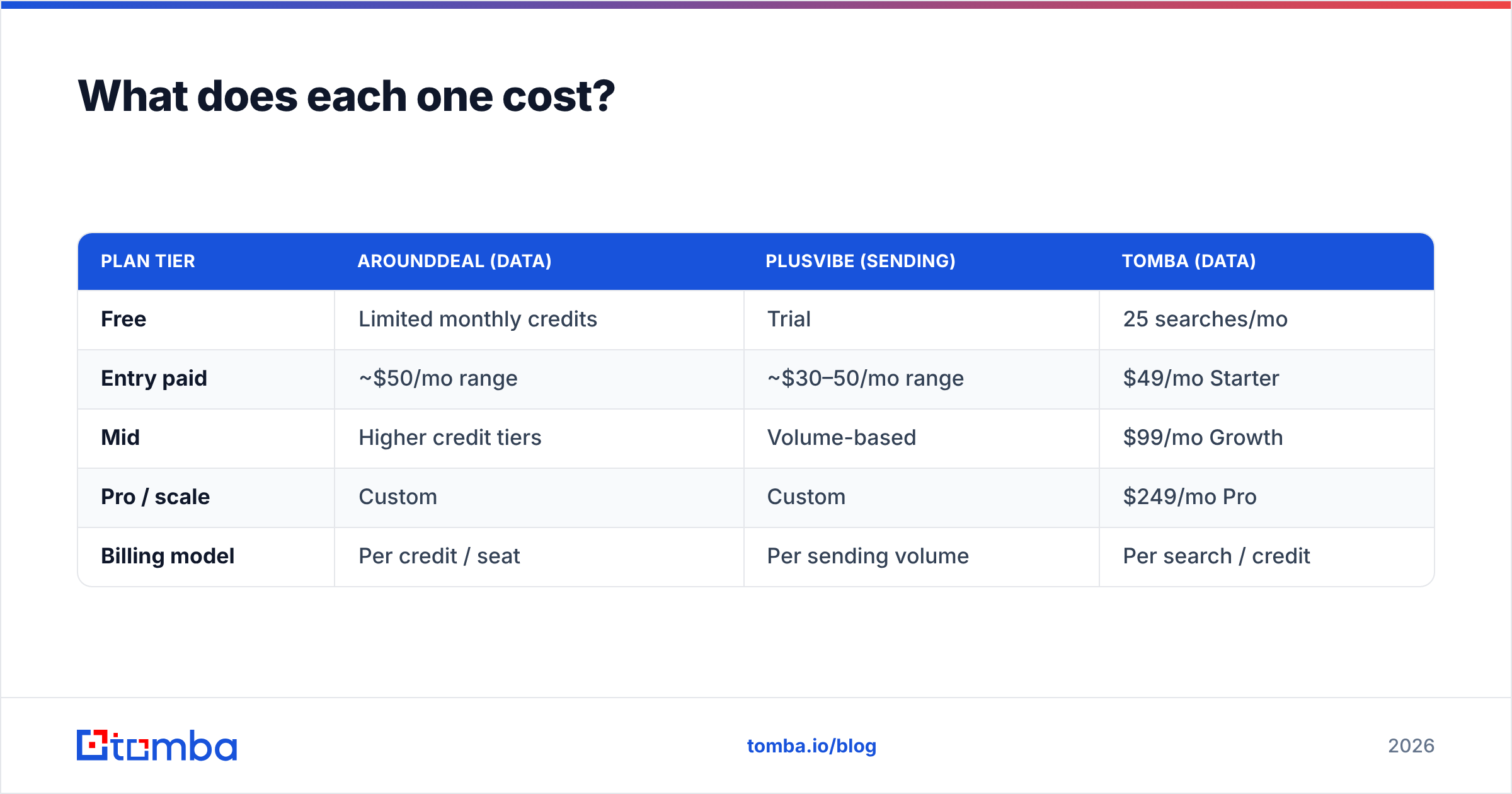The image size is (1512, 794).
Task: Click the 'Entry paid' row label
Action: click(154, 378)
